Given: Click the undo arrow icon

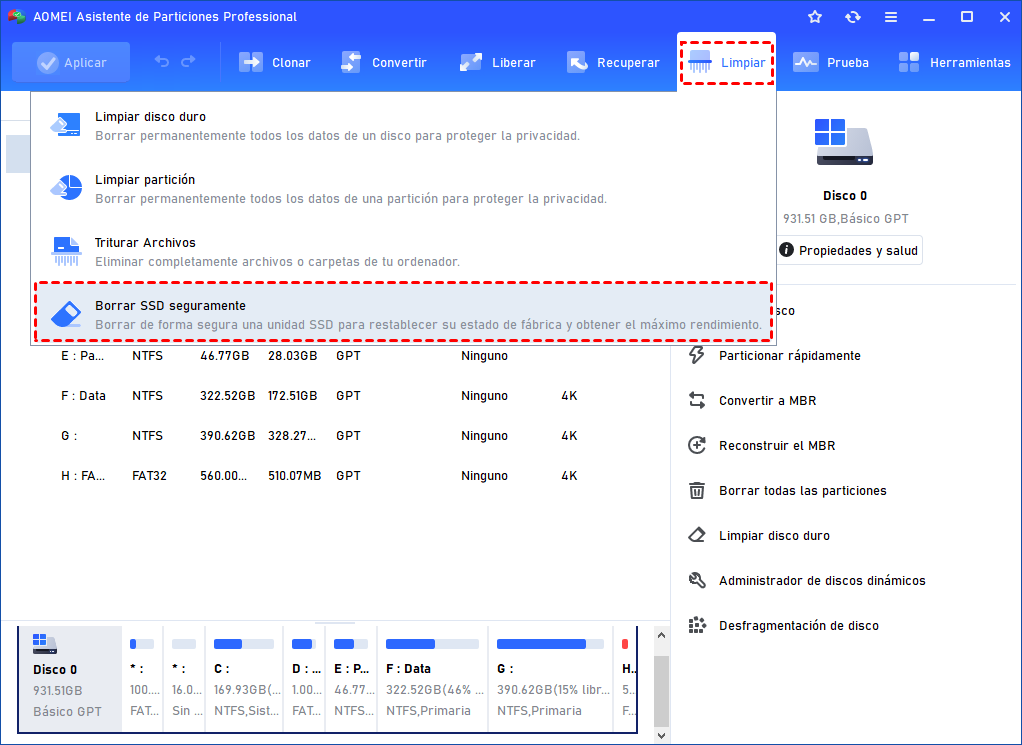Looking at the screenshot, I should [x=162, y=62].
